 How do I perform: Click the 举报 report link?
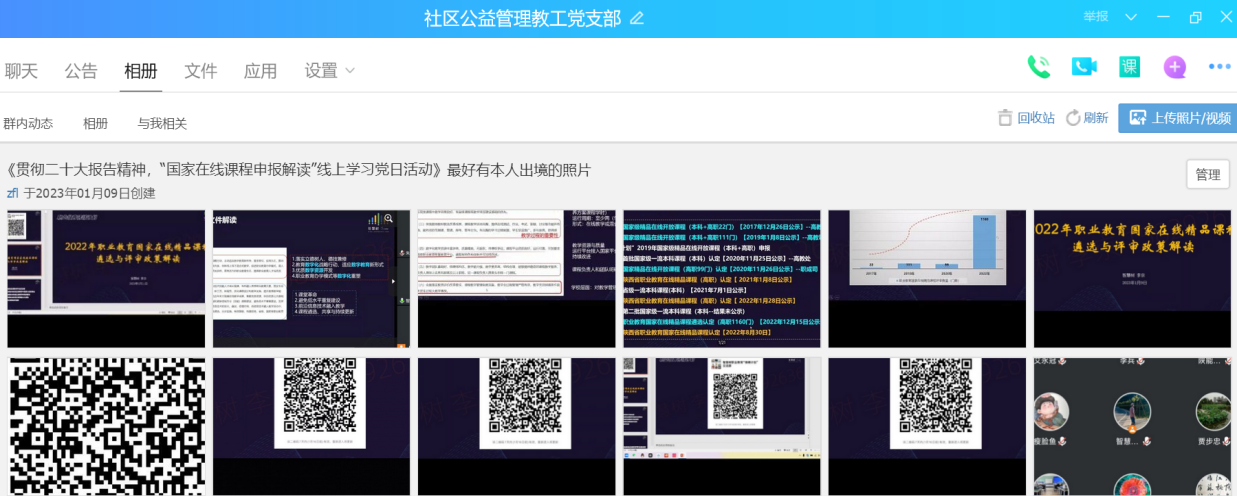point(1096,17)
